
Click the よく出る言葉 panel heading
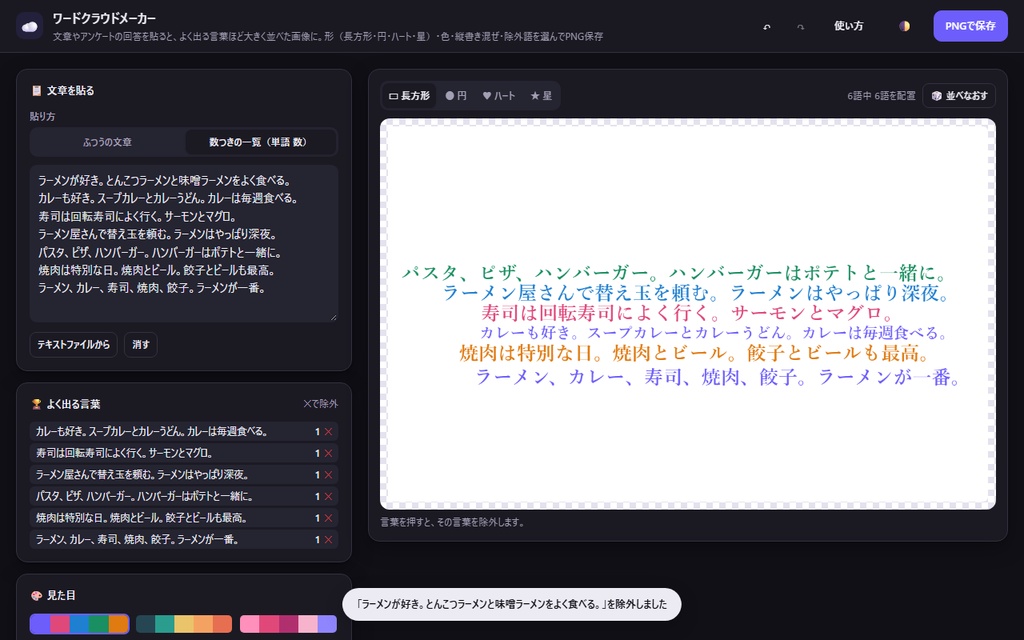pos(73,404)
